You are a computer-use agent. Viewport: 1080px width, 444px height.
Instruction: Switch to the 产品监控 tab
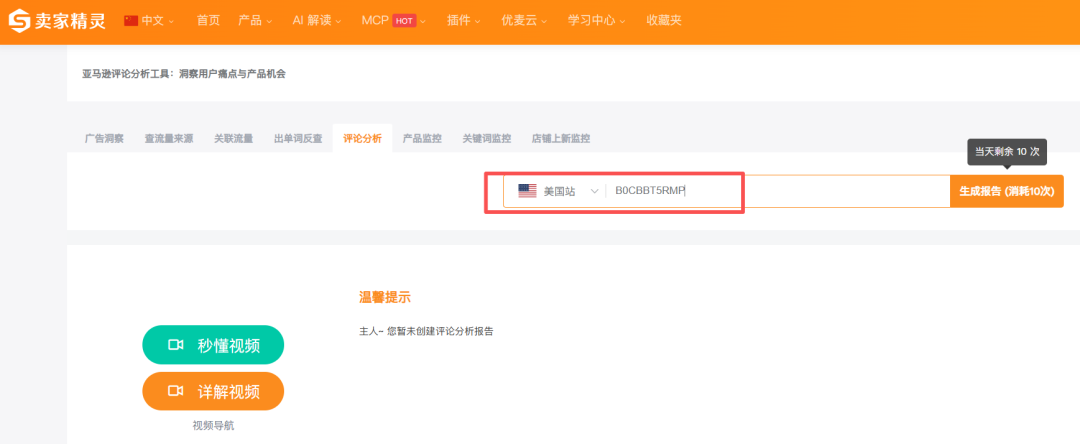tap(422, 138)
